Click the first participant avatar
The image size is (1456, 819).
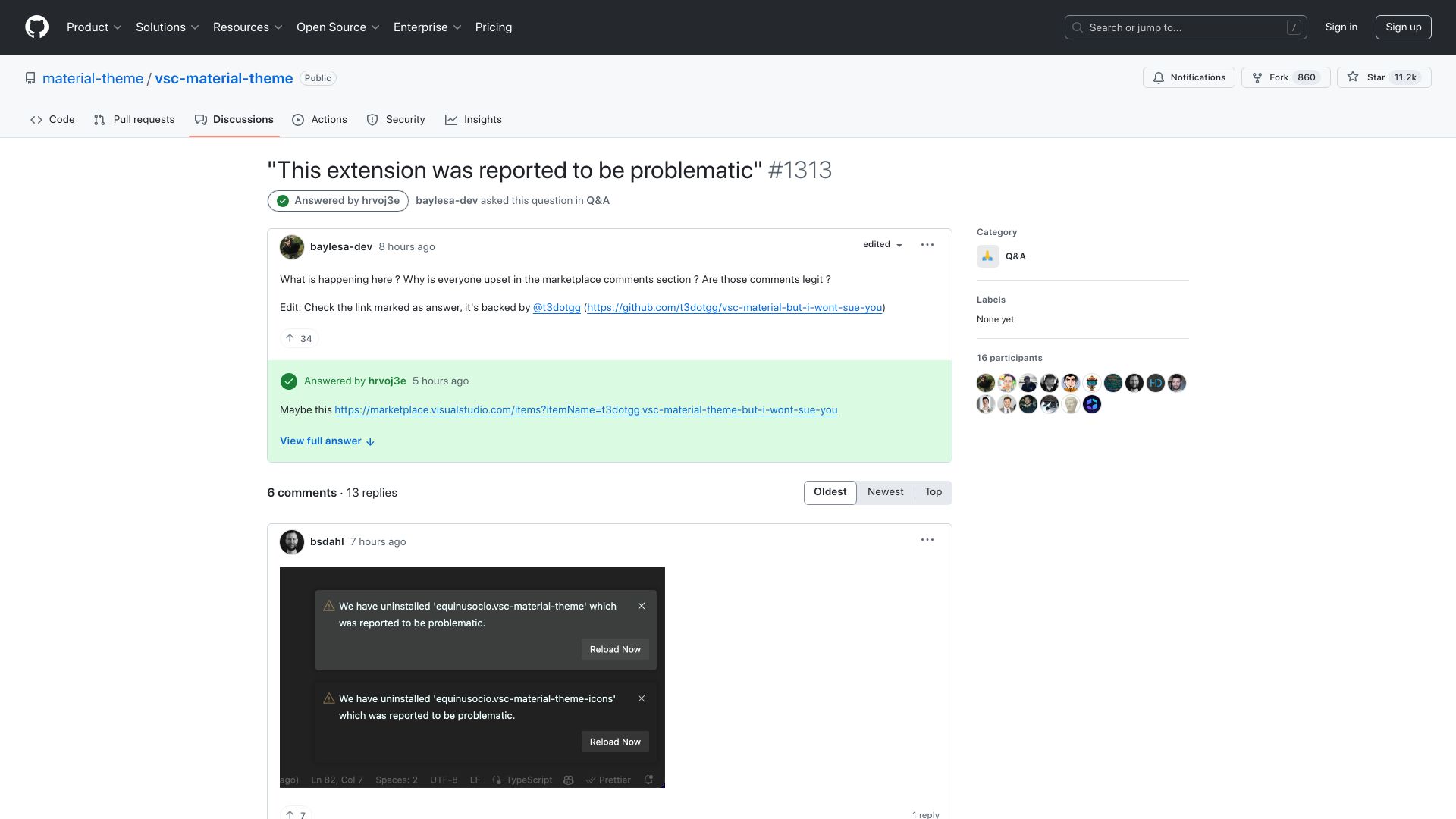pyautogui.click(x=986, y=383)
